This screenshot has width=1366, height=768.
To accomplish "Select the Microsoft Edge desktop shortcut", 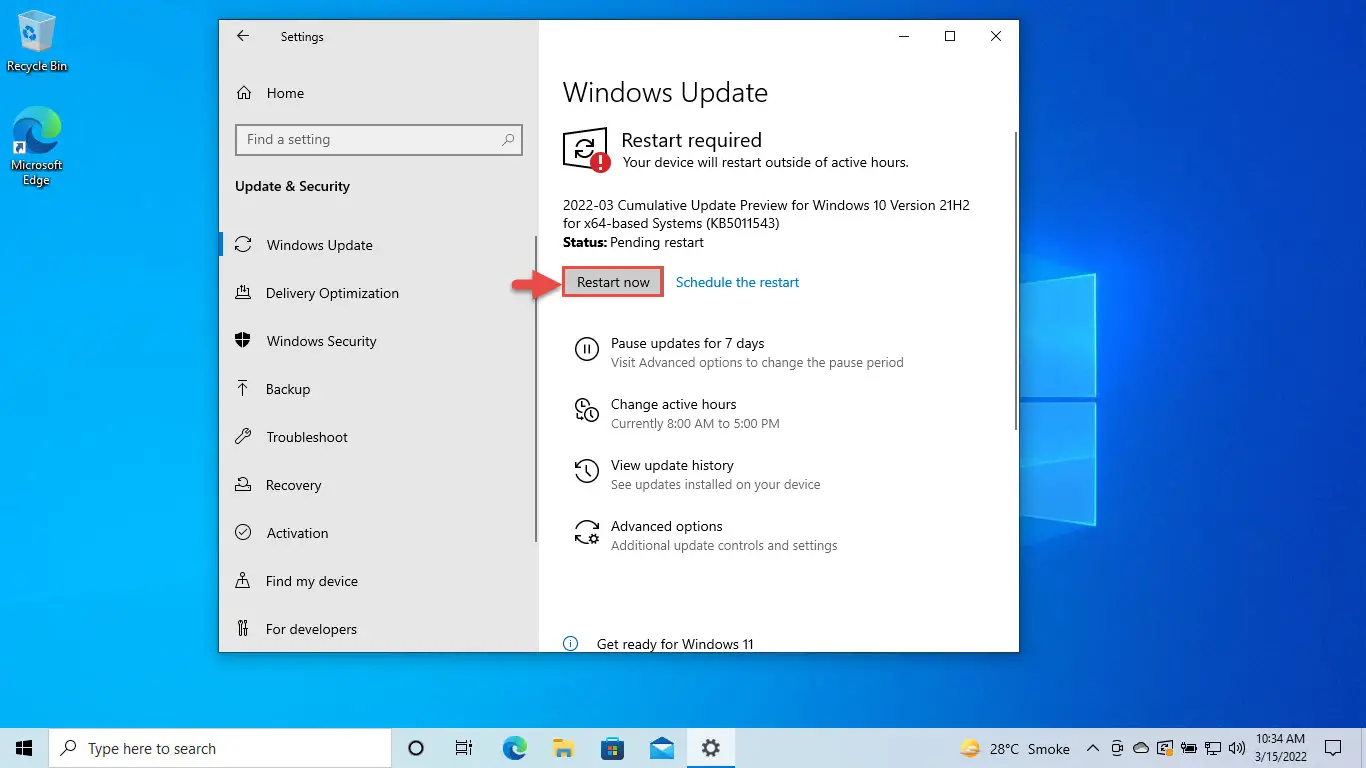I will [37, 147].
